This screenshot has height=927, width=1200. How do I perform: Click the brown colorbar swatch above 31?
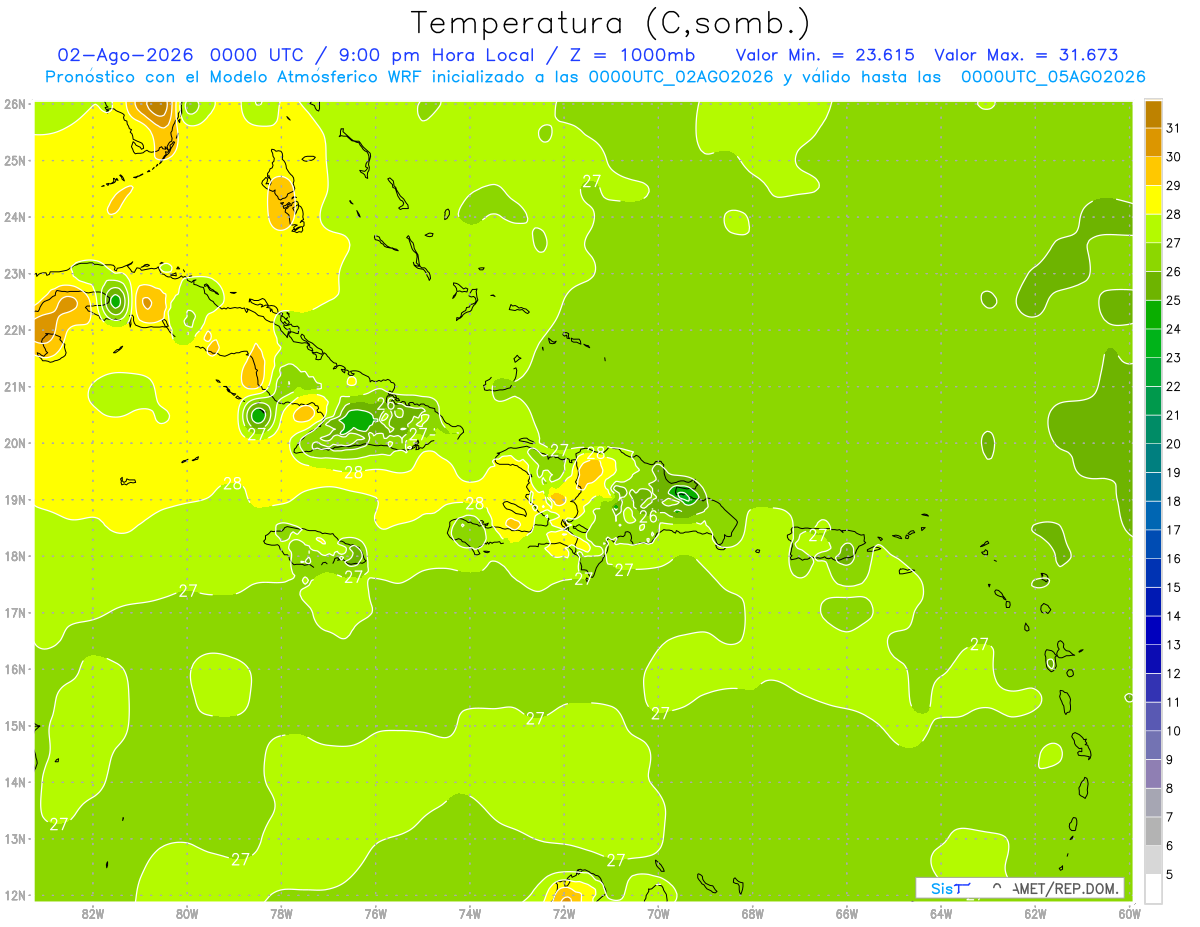(x=1153, y=114)
